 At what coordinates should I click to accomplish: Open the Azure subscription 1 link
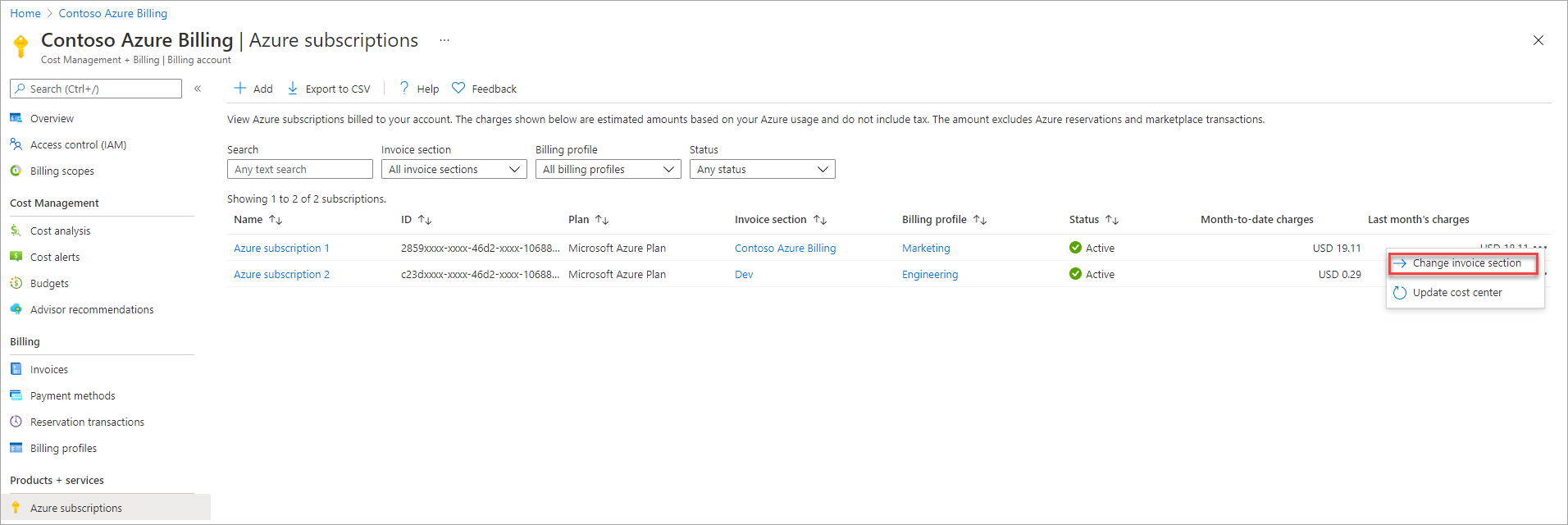(x=281, y=248)
